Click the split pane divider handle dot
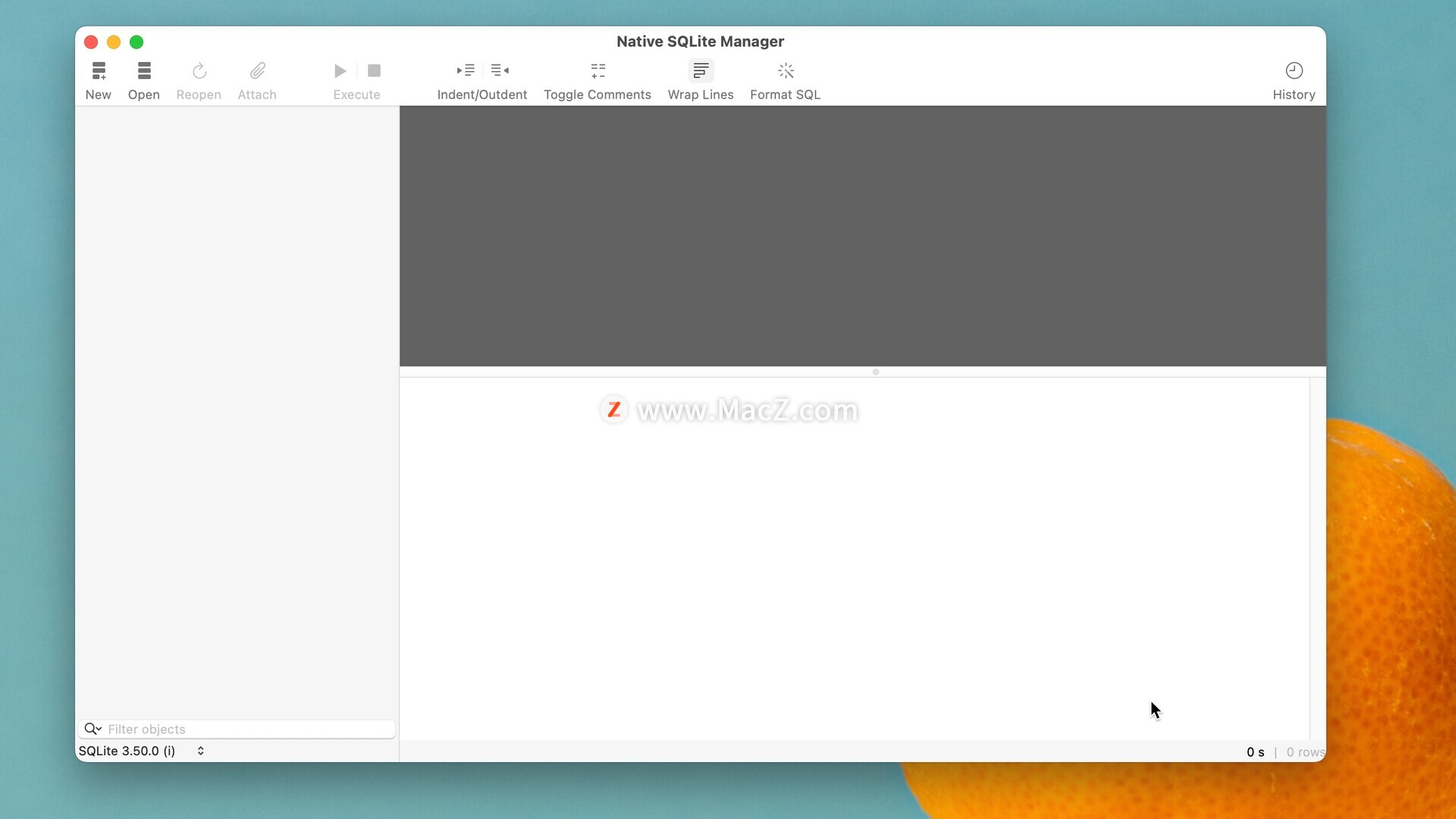The height and width of the screenshot is (819, 1456). 875,372
